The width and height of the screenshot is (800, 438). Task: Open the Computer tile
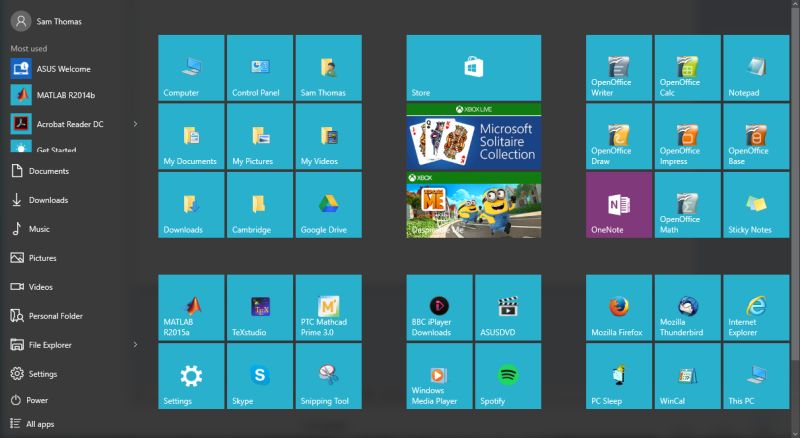191,68
